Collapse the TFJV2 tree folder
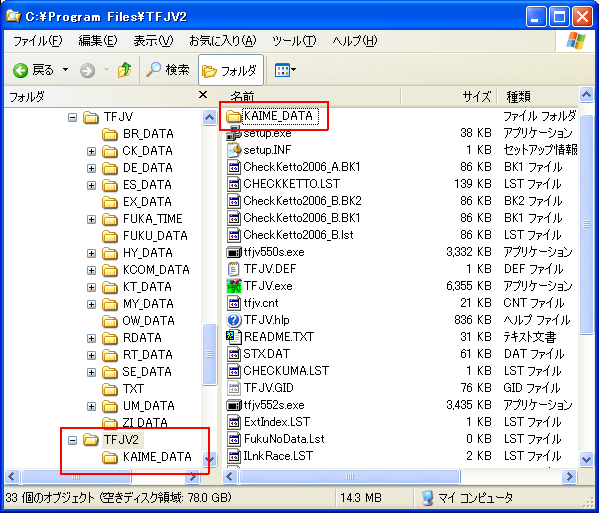This screenshot has height=513, width=599. click(72, 440)
